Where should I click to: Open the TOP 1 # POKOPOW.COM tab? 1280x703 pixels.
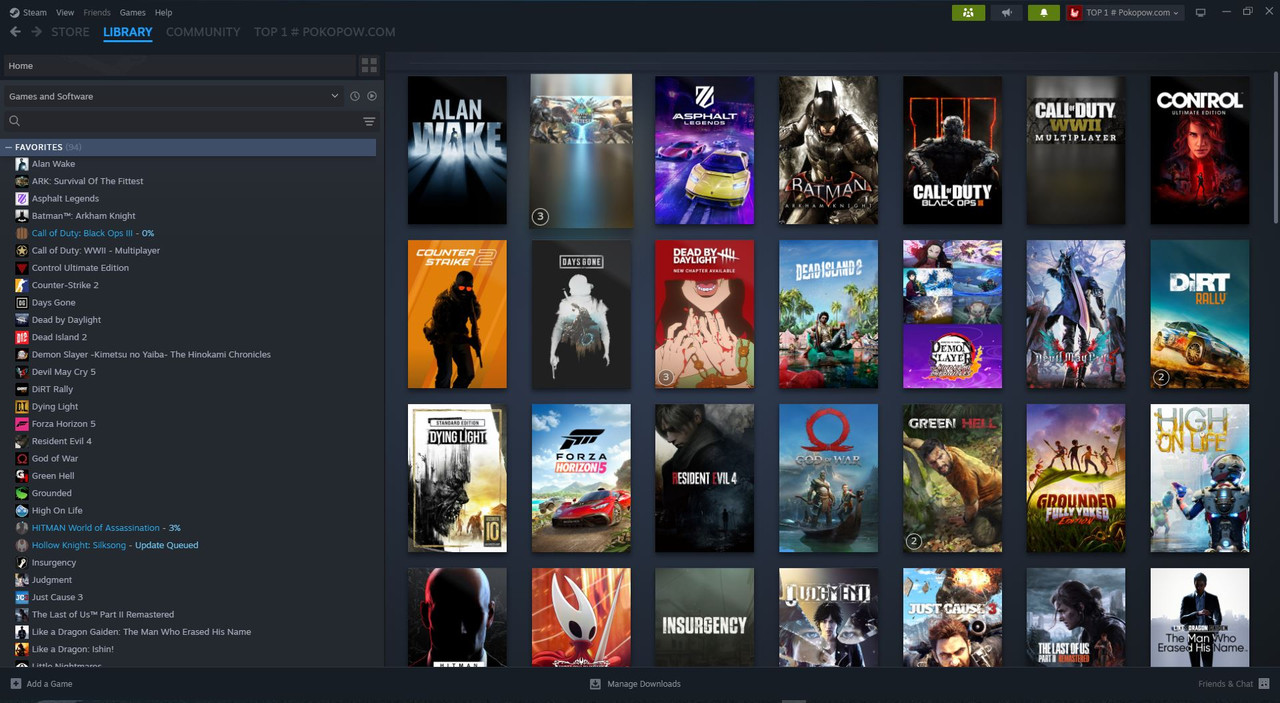click(324, 32)
